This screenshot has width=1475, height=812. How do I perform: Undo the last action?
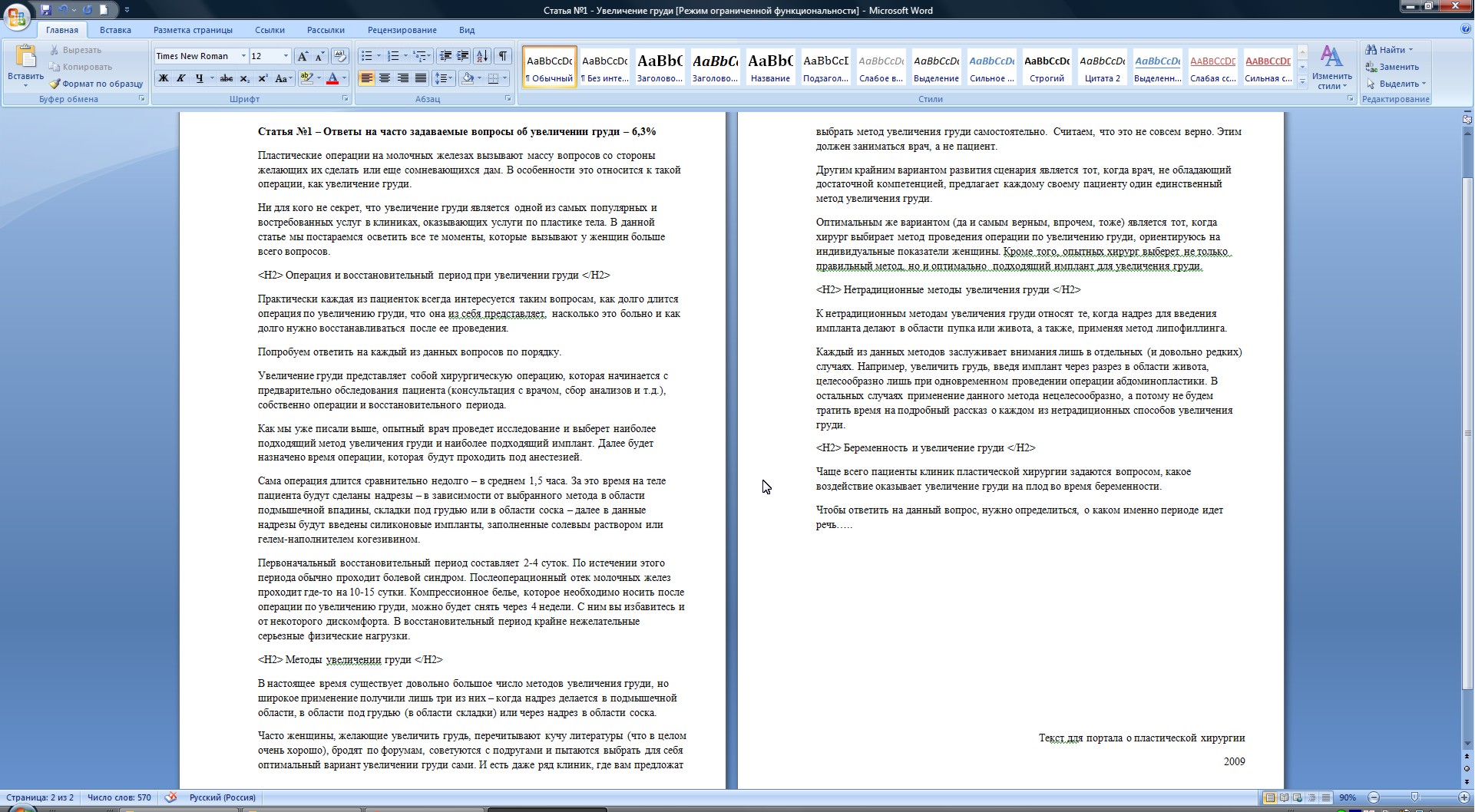point(64,10)
